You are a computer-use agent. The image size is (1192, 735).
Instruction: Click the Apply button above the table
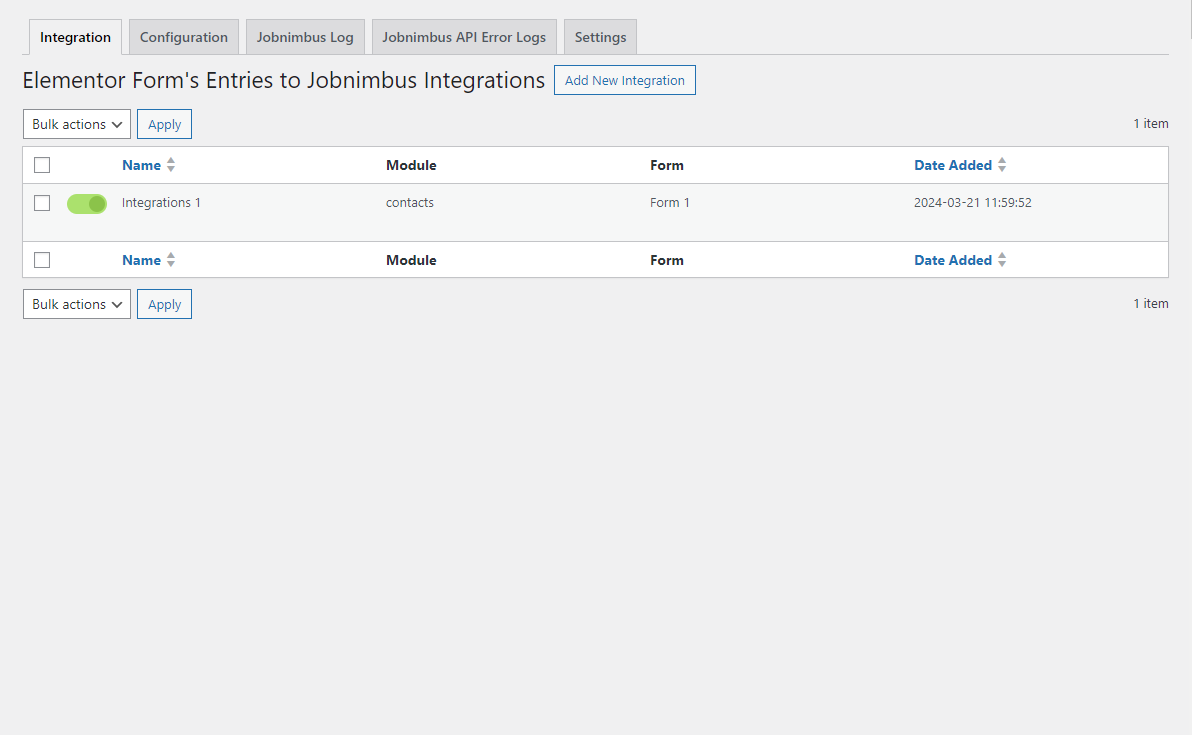164,124
